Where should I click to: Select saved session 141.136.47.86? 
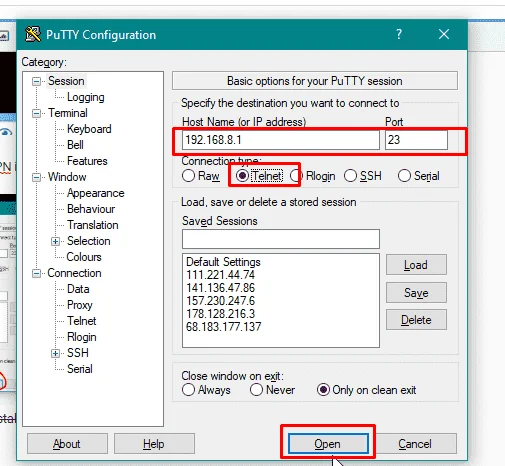tap(220, 288)
